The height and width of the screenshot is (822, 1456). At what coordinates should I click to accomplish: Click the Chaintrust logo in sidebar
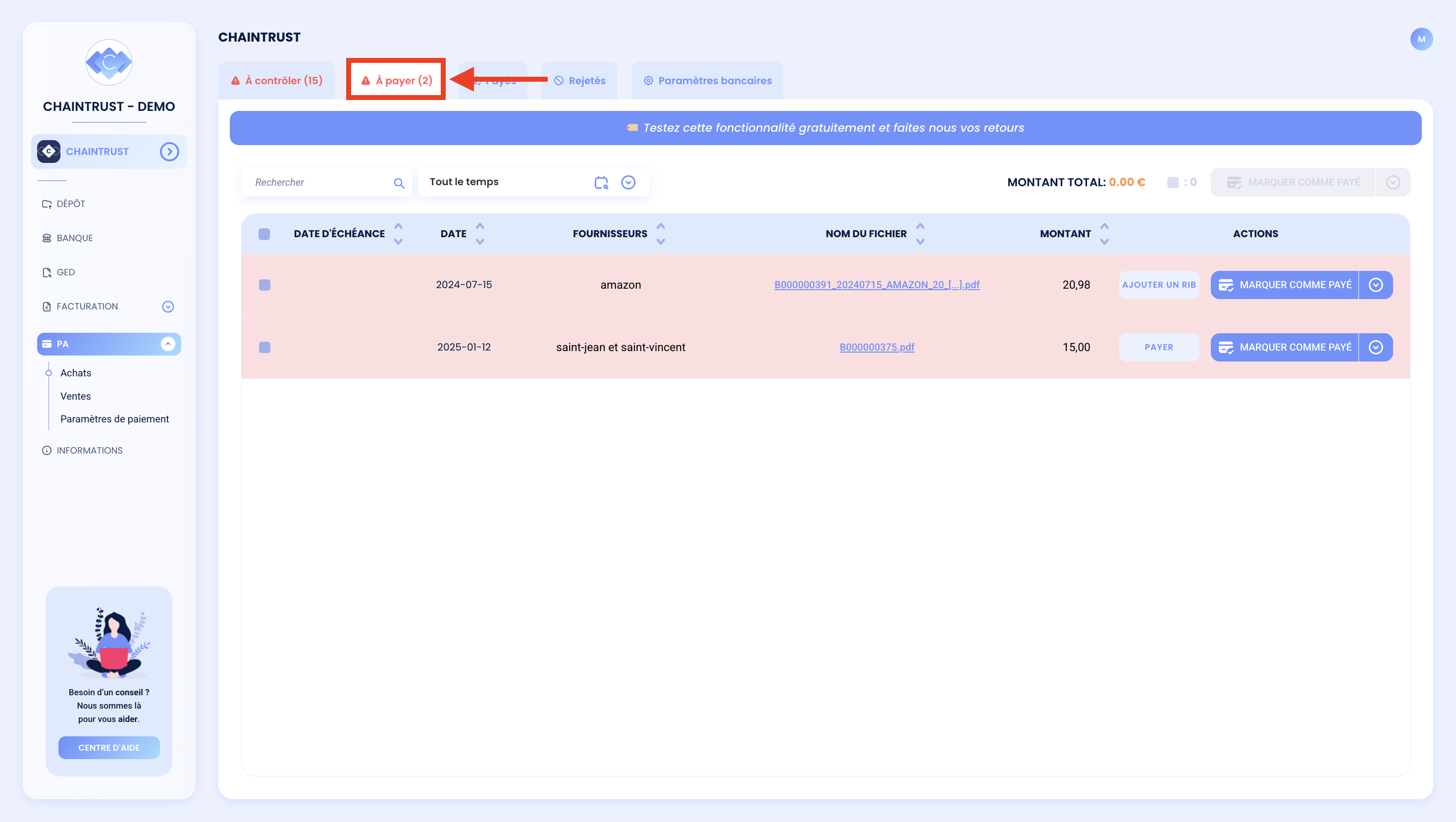tap(109, 62)
